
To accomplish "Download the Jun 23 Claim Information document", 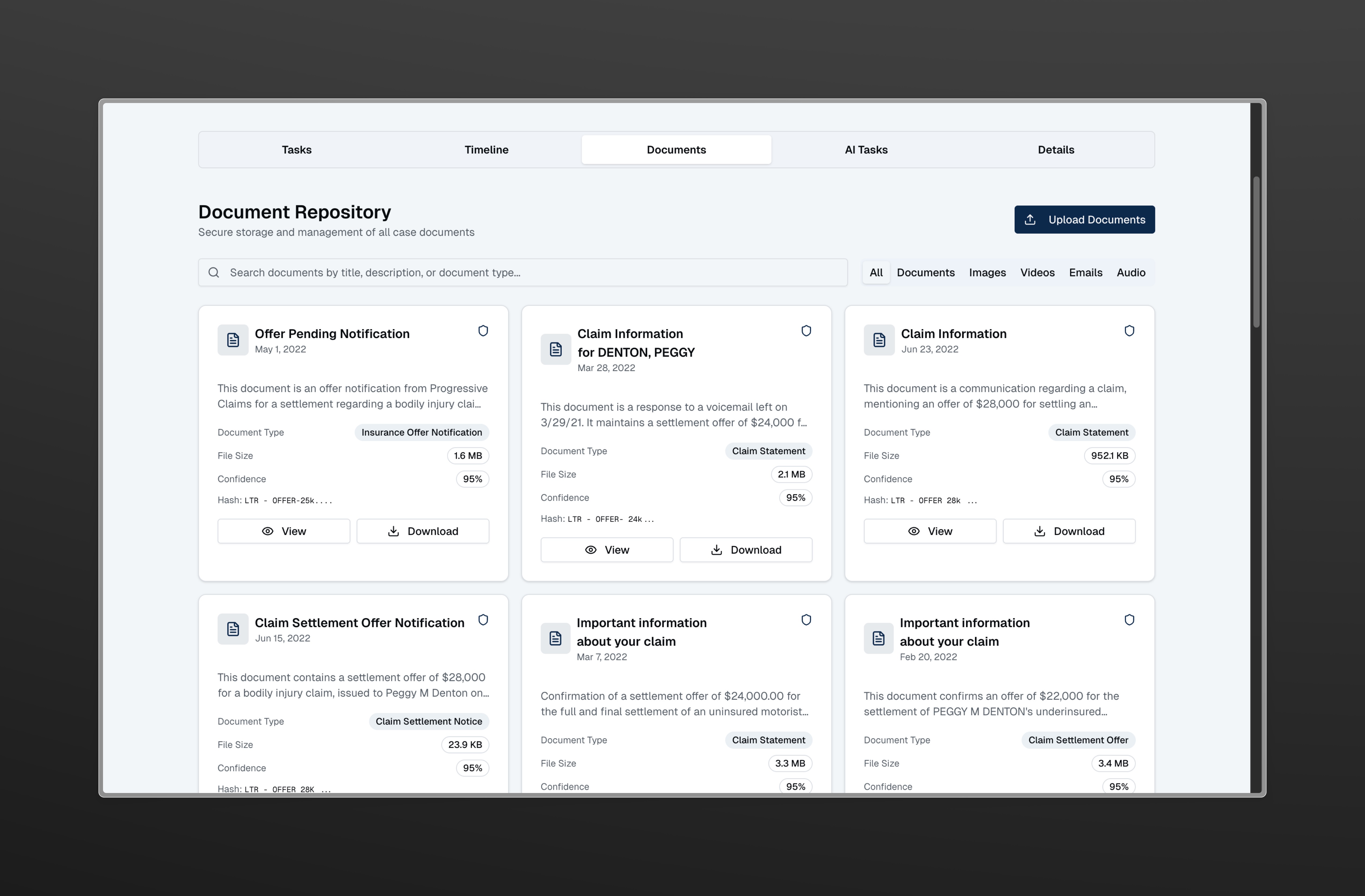I will [1069, 531].
